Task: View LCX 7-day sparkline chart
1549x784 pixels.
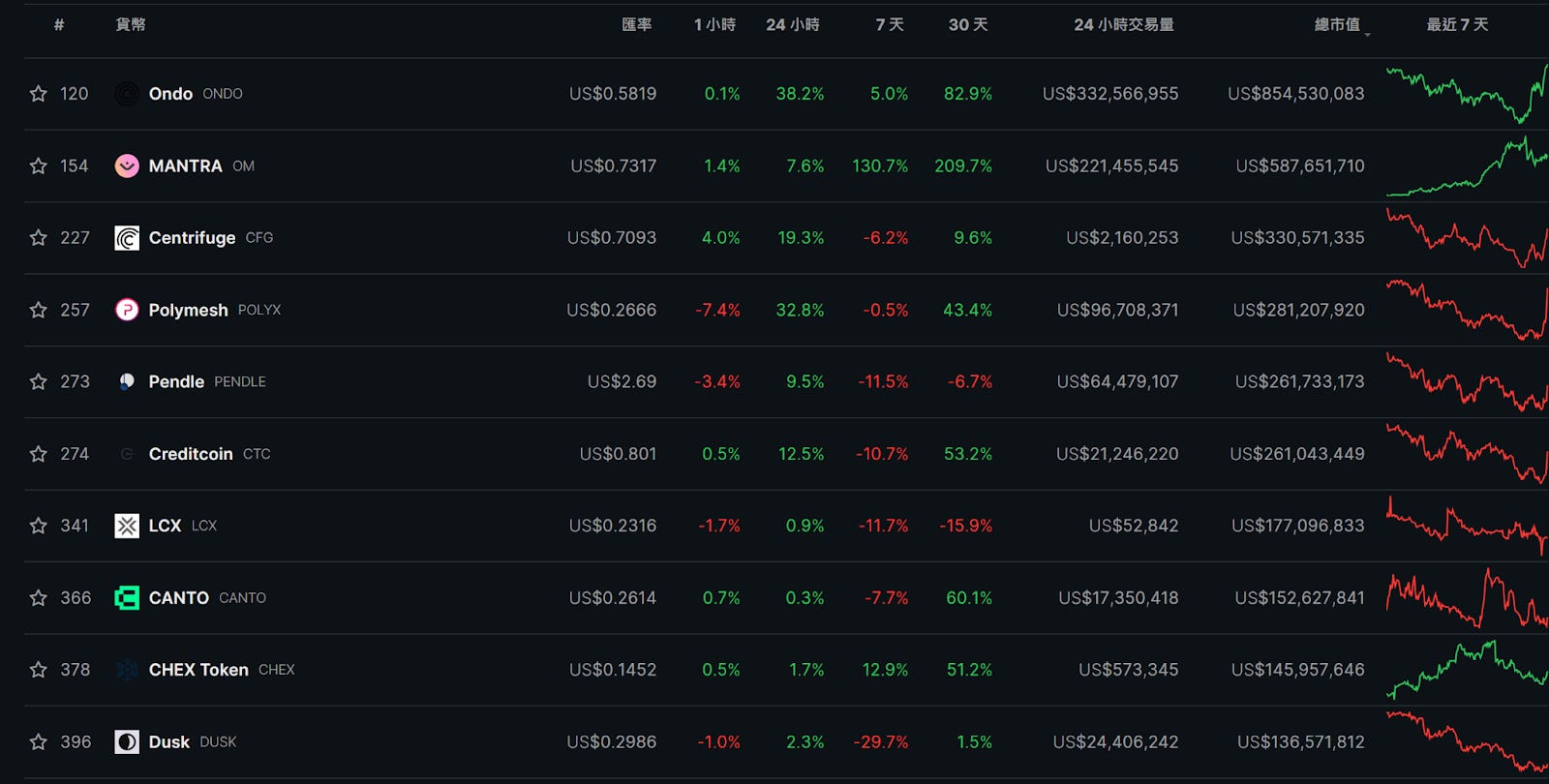Action: (1467, 526)
